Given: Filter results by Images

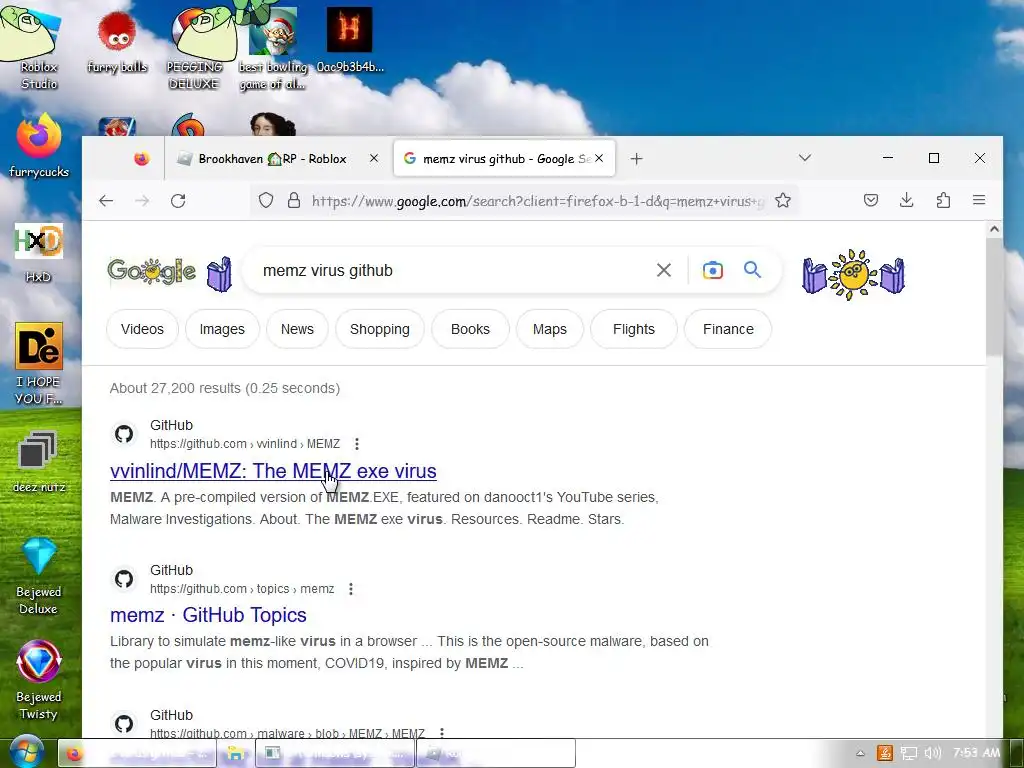Looking at the screenshot, I should pos(222,329).
